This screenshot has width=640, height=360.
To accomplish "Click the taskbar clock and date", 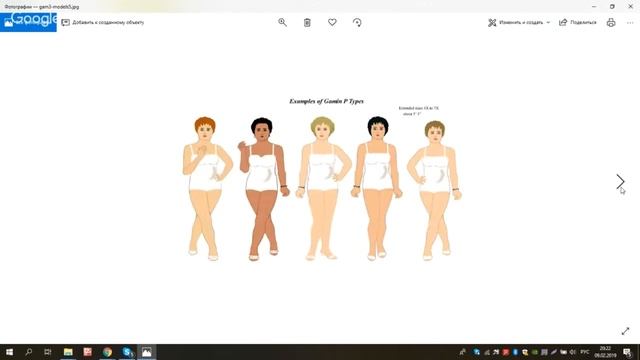I will (605, 352).
